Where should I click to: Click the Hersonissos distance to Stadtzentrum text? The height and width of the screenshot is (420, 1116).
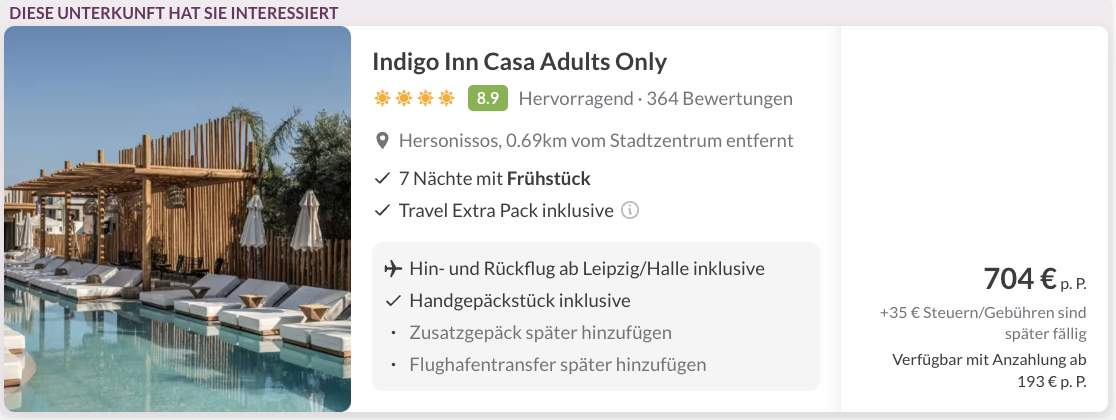pyautogui.click(x=596, y=140)
